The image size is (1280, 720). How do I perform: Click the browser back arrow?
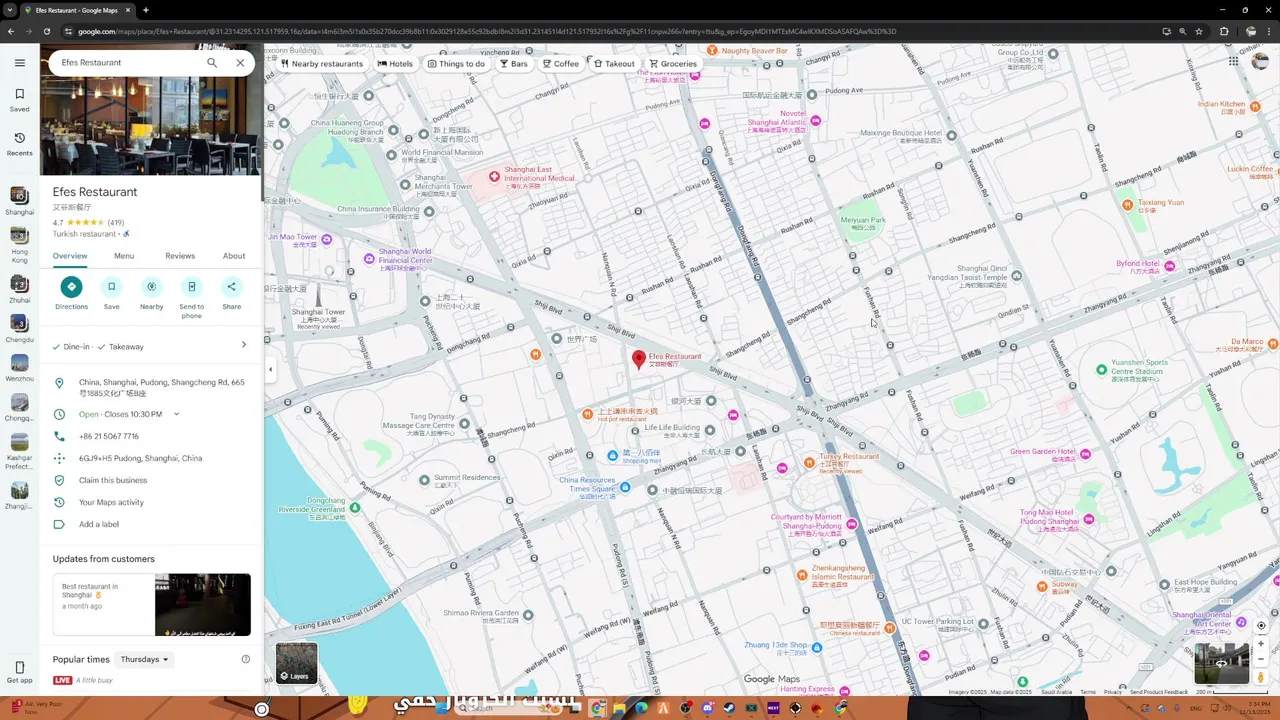tap(11, 31)
